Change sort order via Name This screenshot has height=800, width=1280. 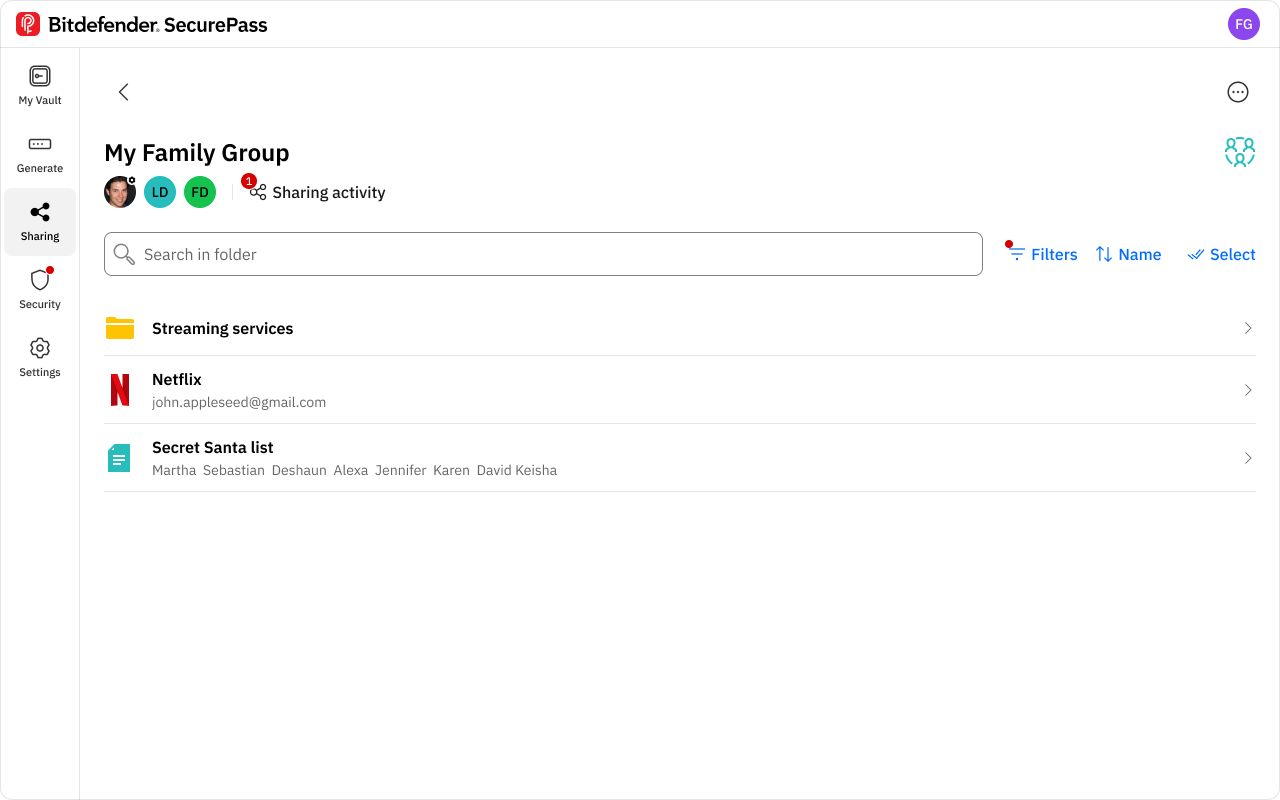pos(1128,254)
